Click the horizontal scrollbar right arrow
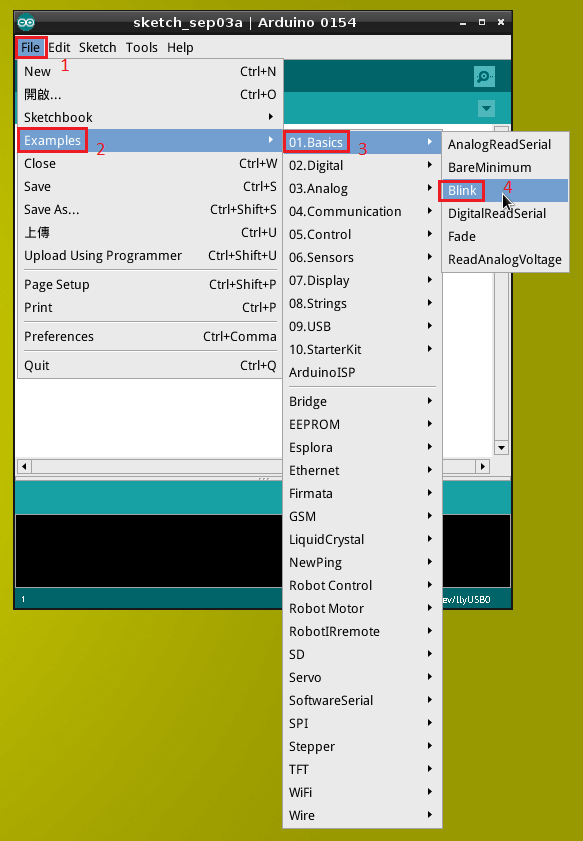 (483, 466)
